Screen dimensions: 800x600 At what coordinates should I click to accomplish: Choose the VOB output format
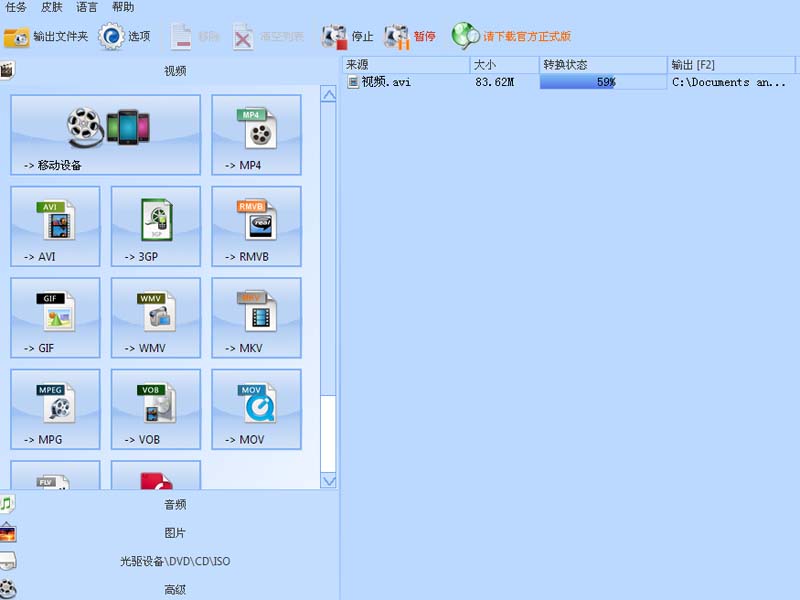155,408
